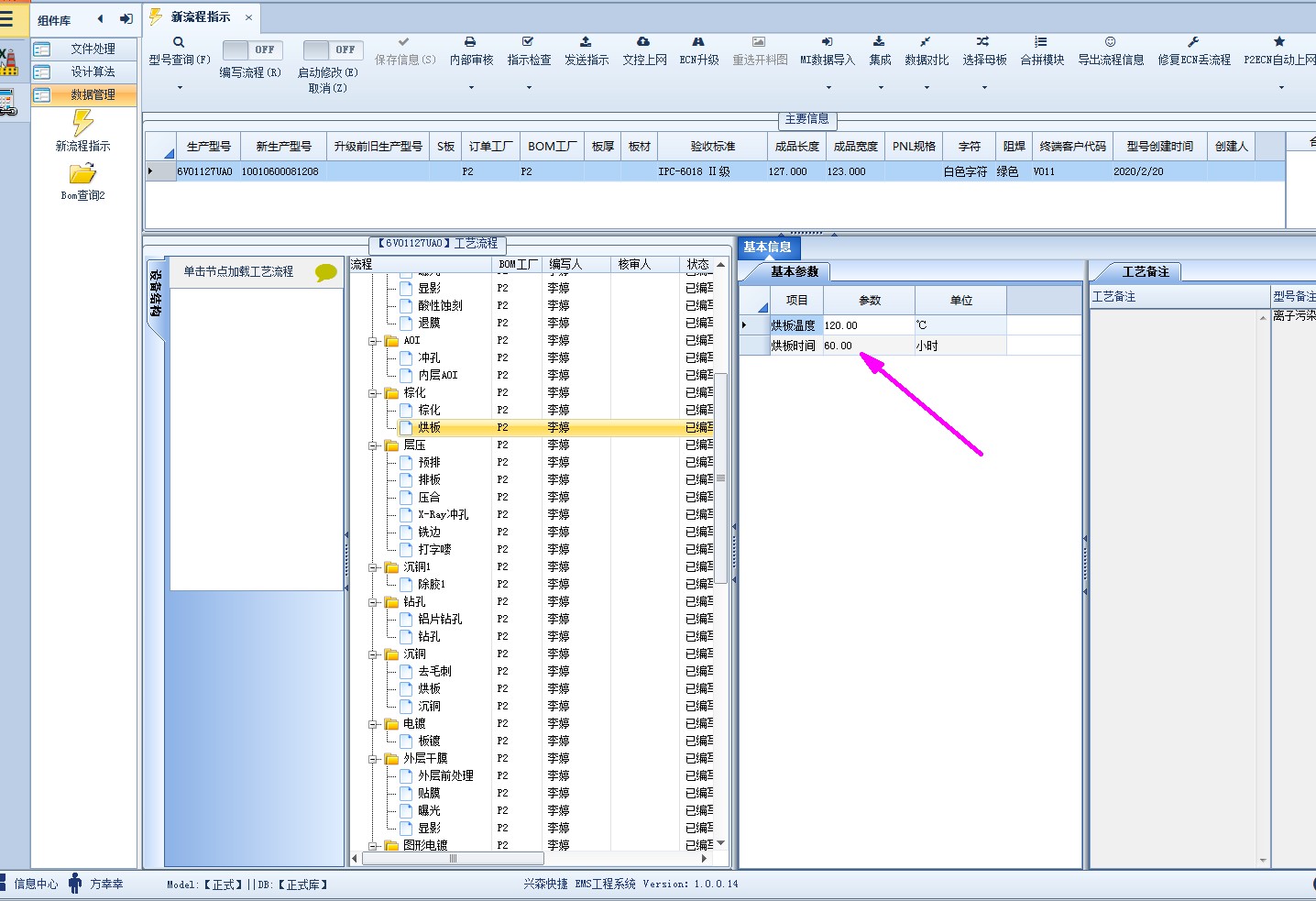The image size is (1316, 901).
Task: Open the Bom查询2 folder icon
Action: pyautogui.click(x=82, y=173)
